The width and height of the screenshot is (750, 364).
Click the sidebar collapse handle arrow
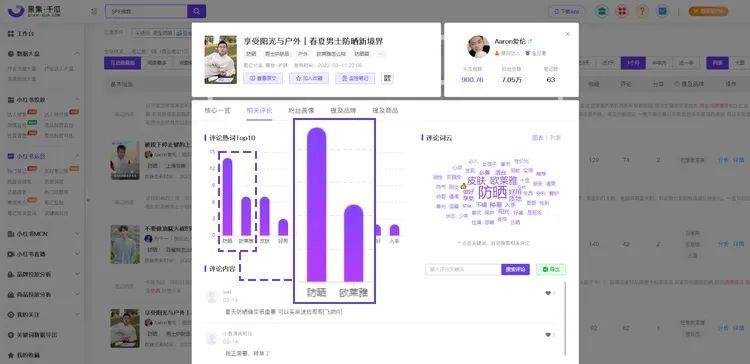point(88,200)
